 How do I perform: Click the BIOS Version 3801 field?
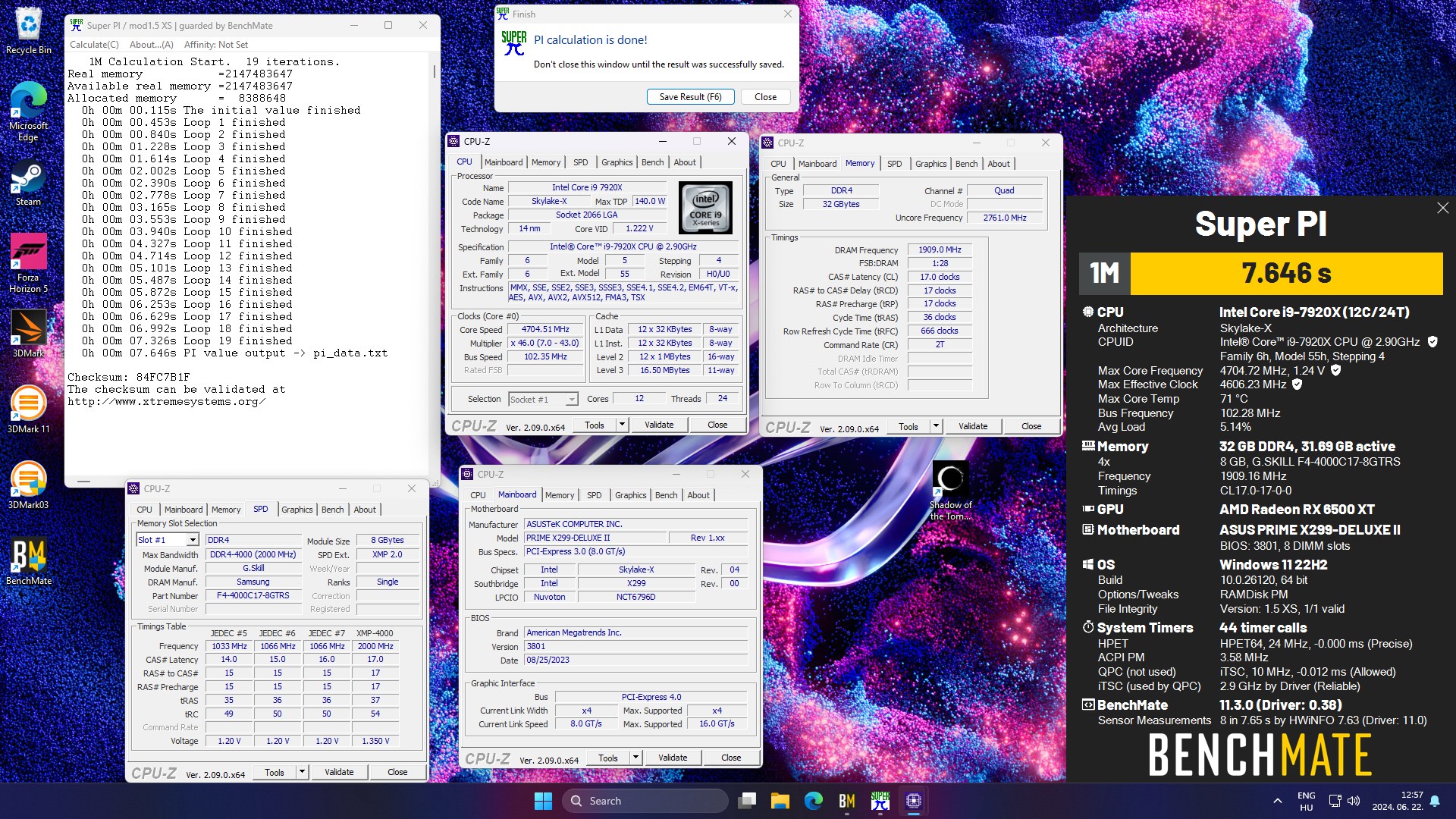[635, 647]
